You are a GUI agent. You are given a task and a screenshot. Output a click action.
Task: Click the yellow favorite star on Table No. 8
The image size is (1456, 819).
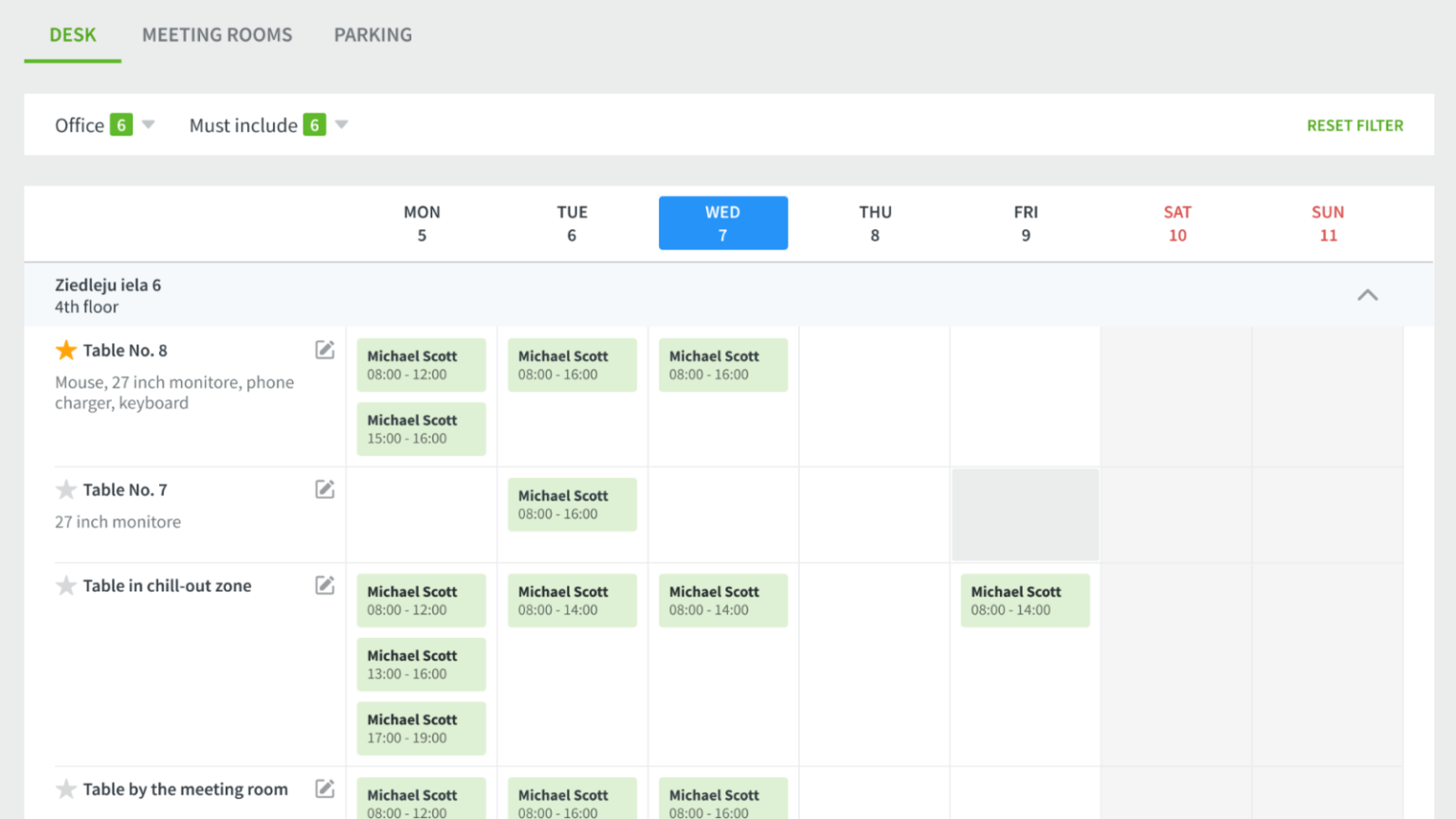(65, 349)
